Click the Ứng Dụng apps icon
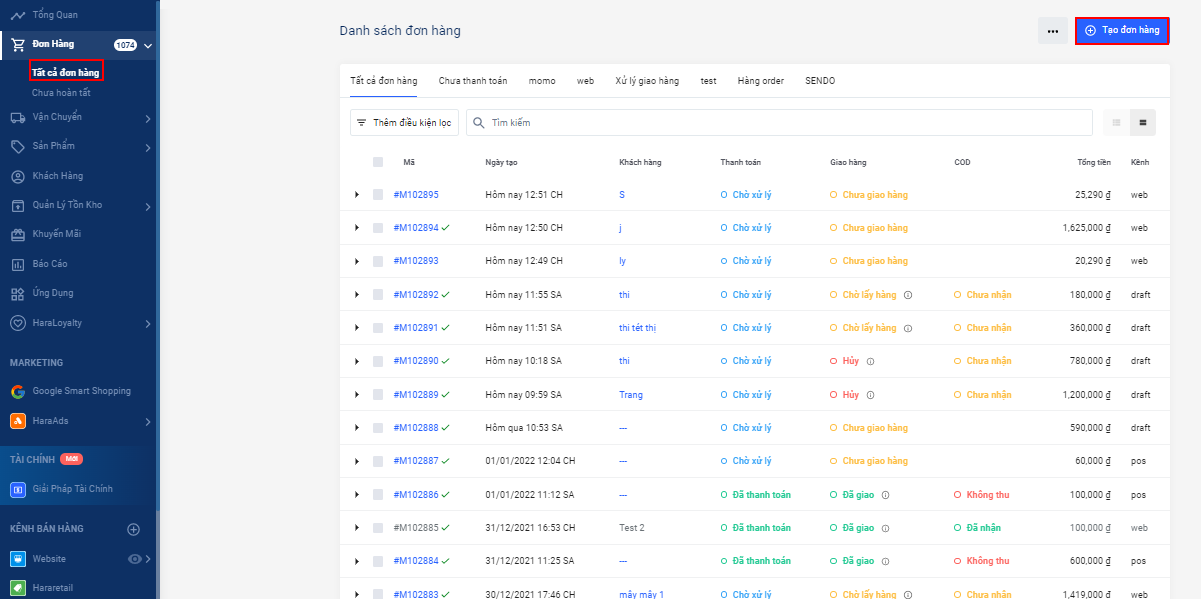 pos(18,293)
